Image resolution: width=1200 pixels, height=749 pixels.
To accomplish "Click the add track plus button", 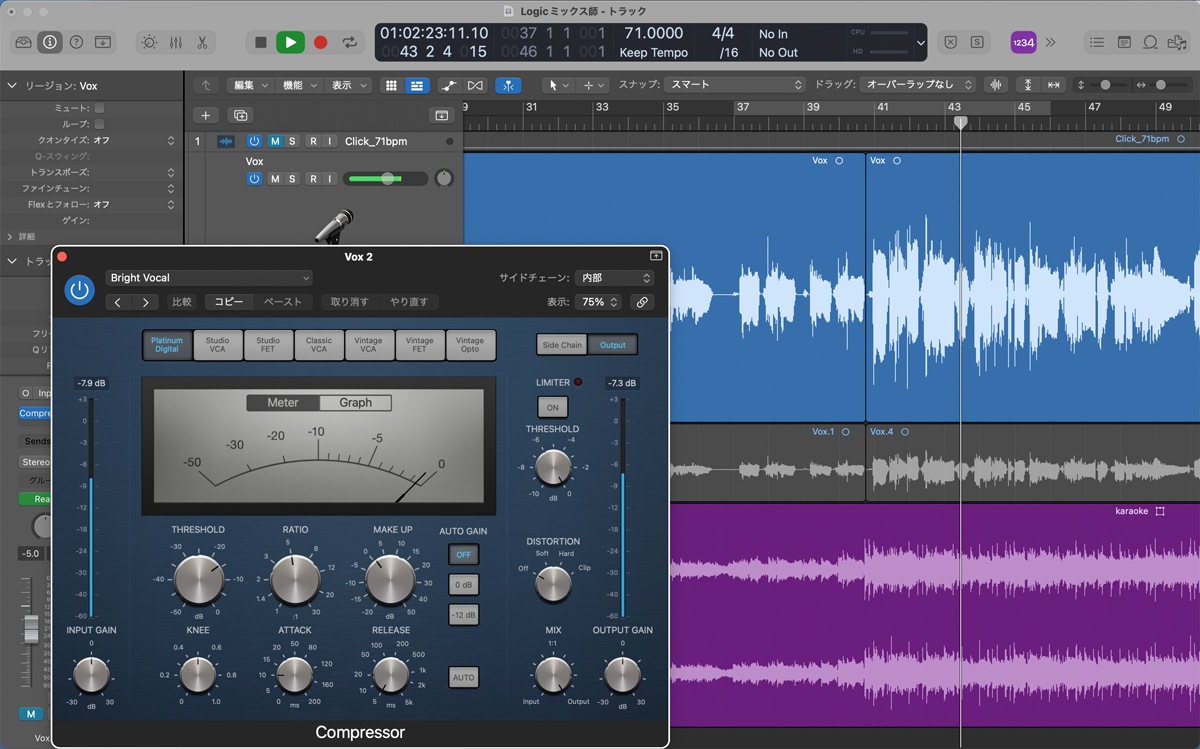I will coord(205,115).
